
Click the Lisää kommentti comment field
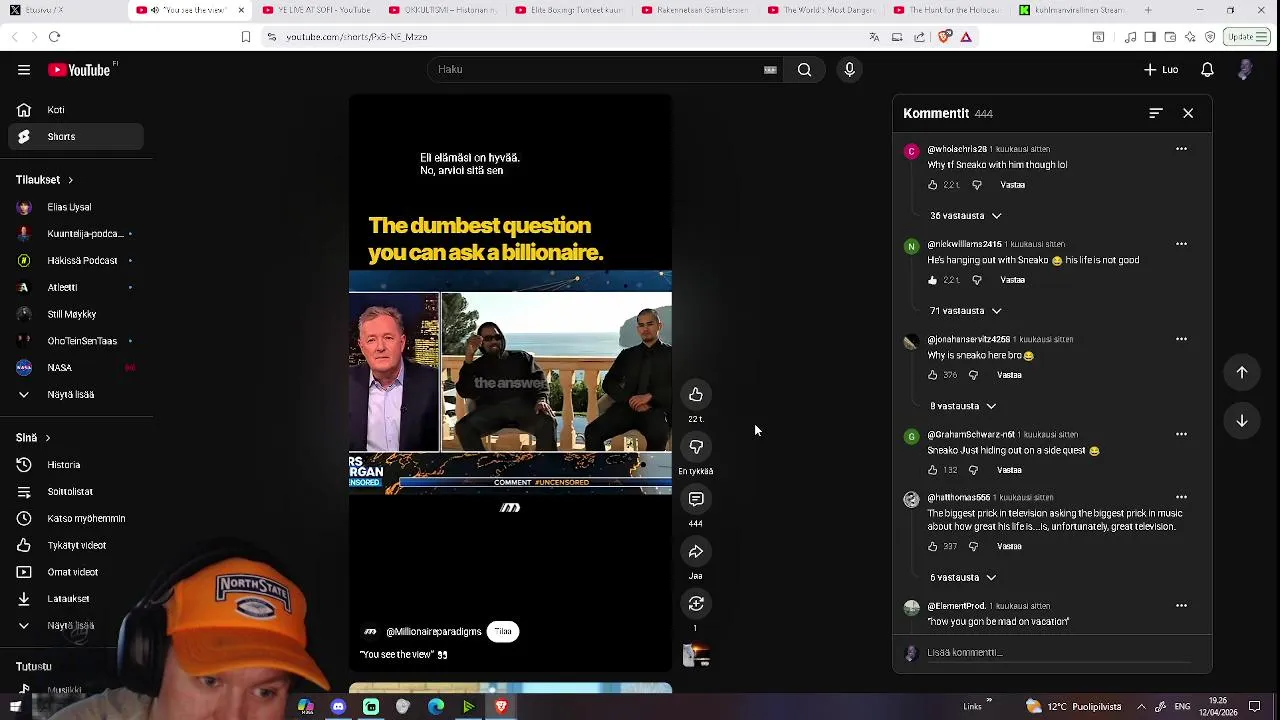click(x=1058, y=653)
